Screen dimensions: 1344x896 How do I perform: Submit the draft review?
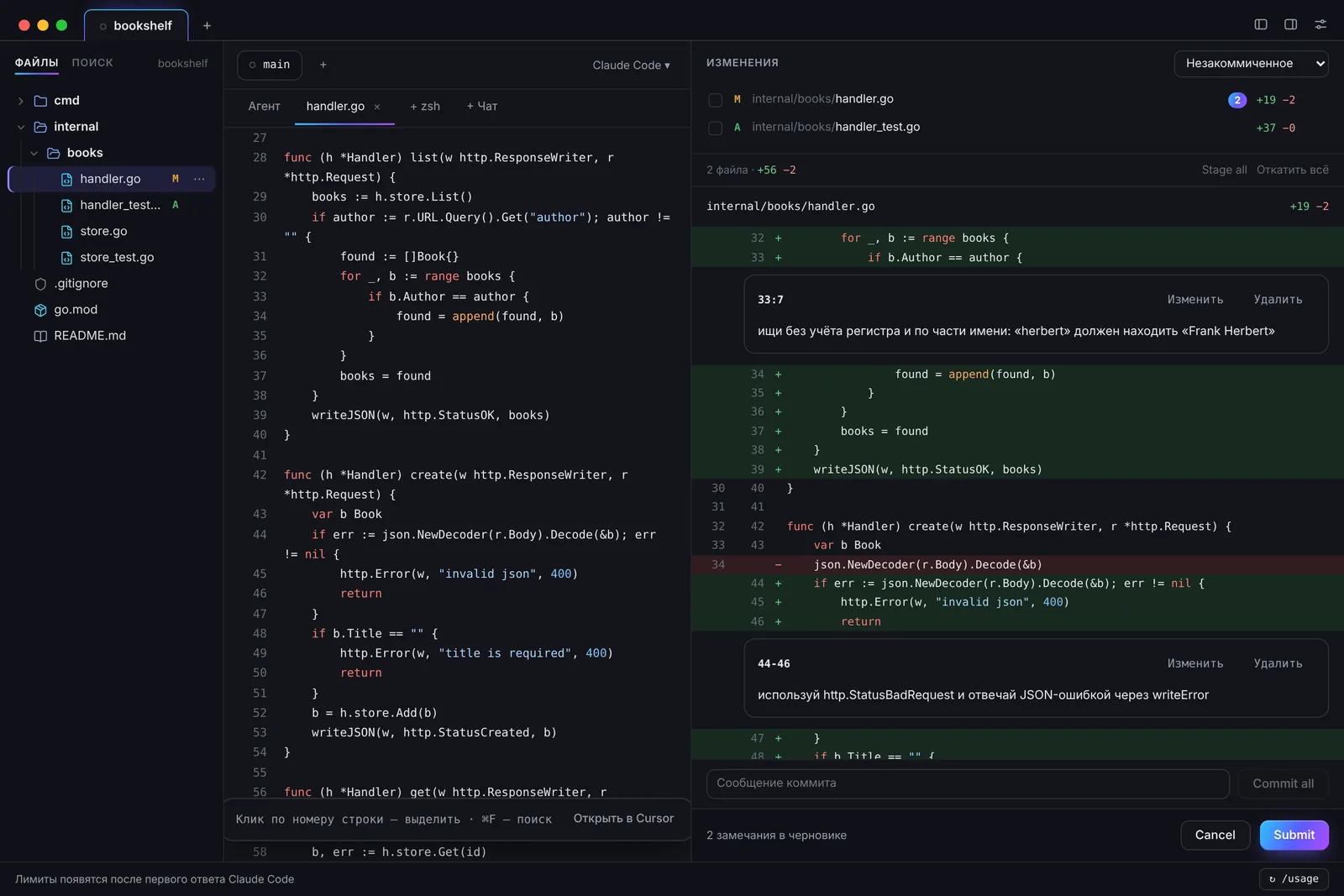1294,835
